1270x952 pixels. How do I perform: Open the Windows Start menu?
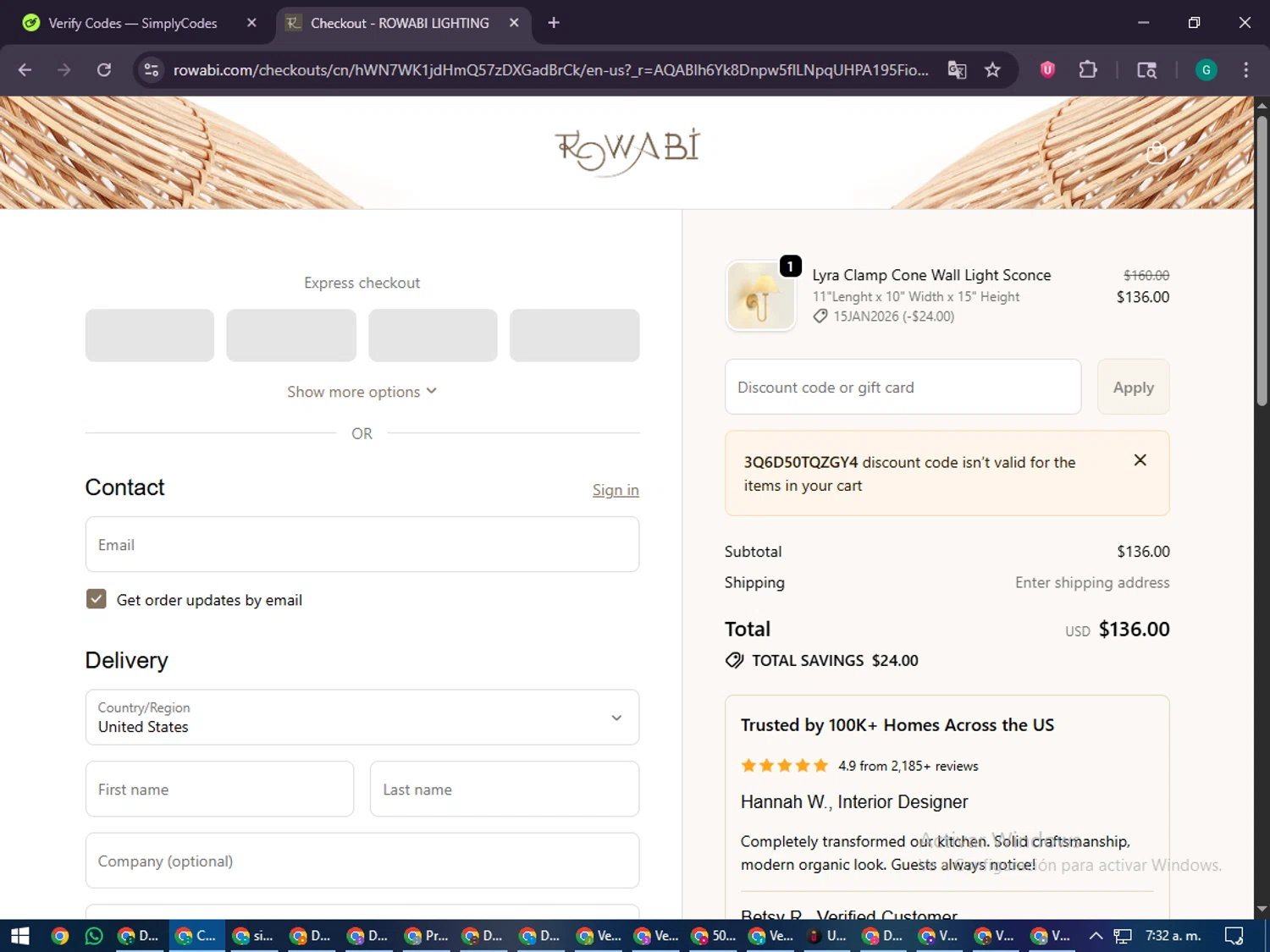coord(20,936)
